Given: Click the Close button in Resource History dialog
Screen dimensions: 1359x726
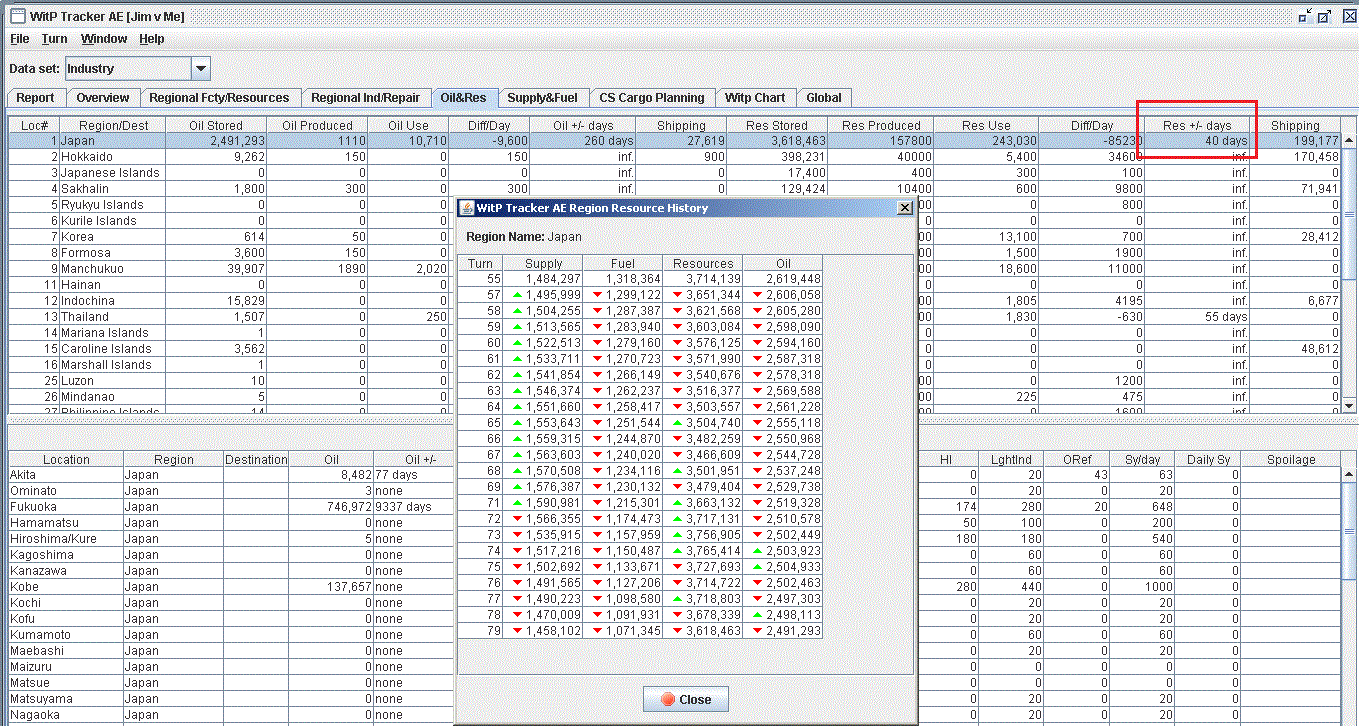Looking at the screenshot, I should pos(685,699).
